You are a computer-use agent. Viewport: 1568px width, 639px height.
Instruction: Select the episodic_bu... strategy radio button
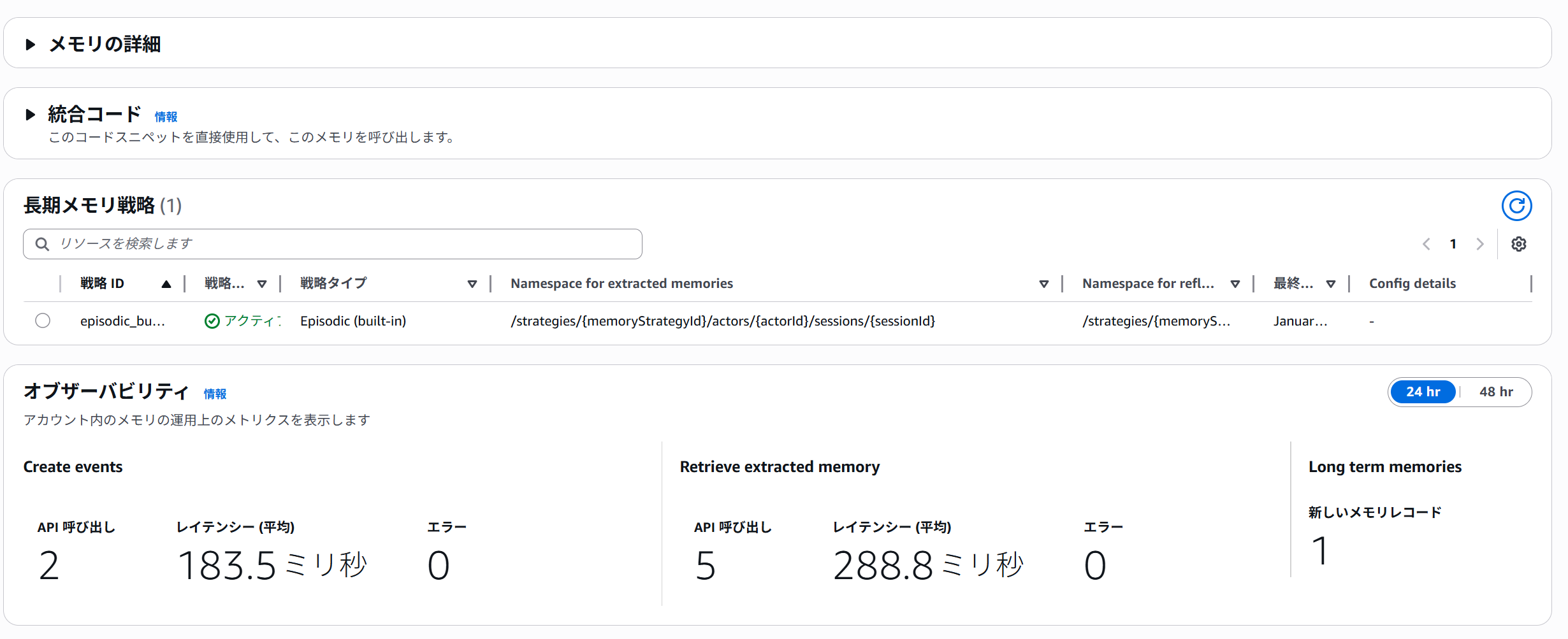[43, 320]
